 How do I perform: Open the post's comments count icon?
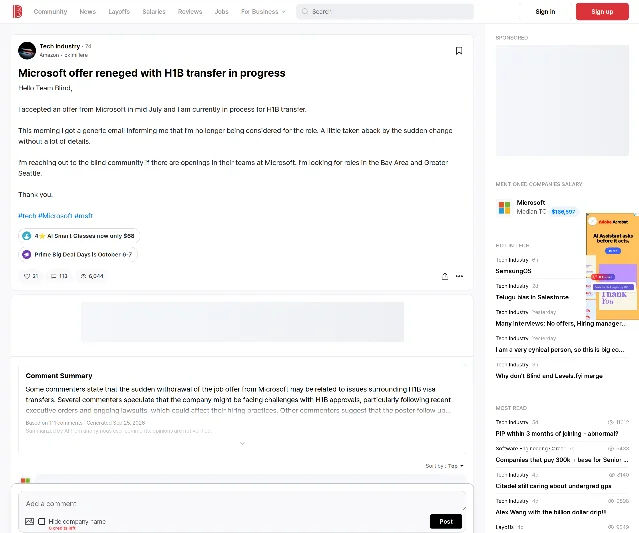53,276
